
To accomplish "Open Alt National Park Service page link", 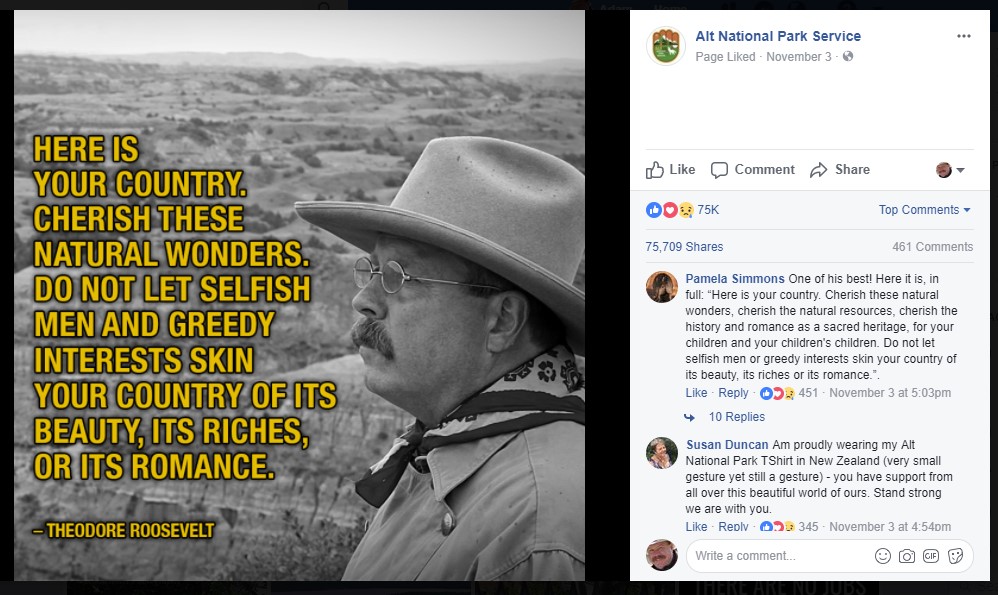I will coord(778,36).
